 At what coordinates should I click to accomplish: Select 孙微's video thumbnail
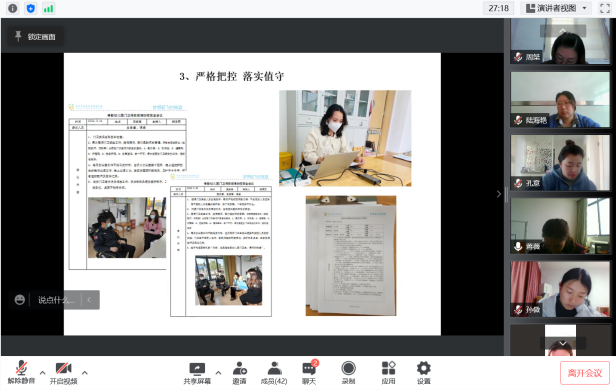tap(560, 289)
